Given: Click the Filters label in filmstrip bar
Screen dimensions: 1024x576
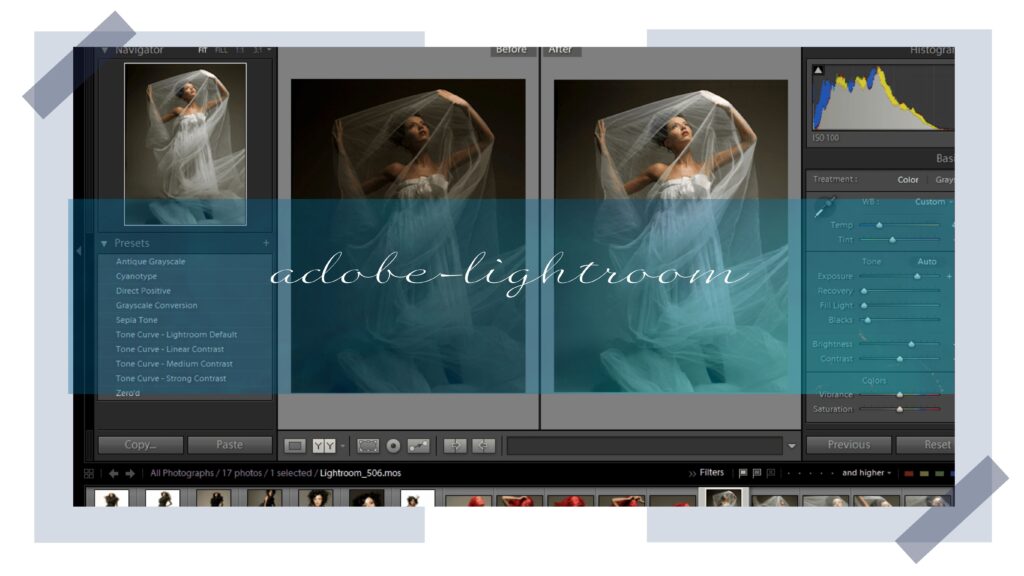Looking at the screenshot, I should click(711, 472).
